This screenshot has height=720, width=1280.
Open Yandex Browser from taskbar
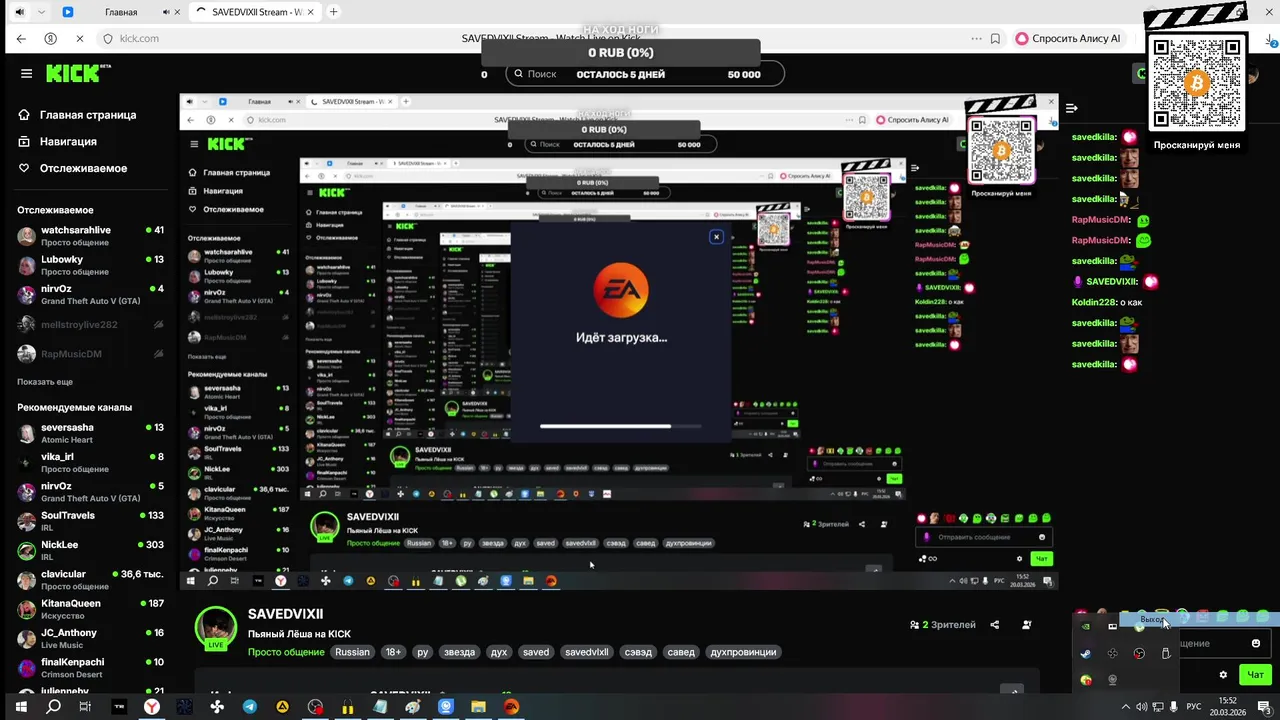[x=151, y=707]
